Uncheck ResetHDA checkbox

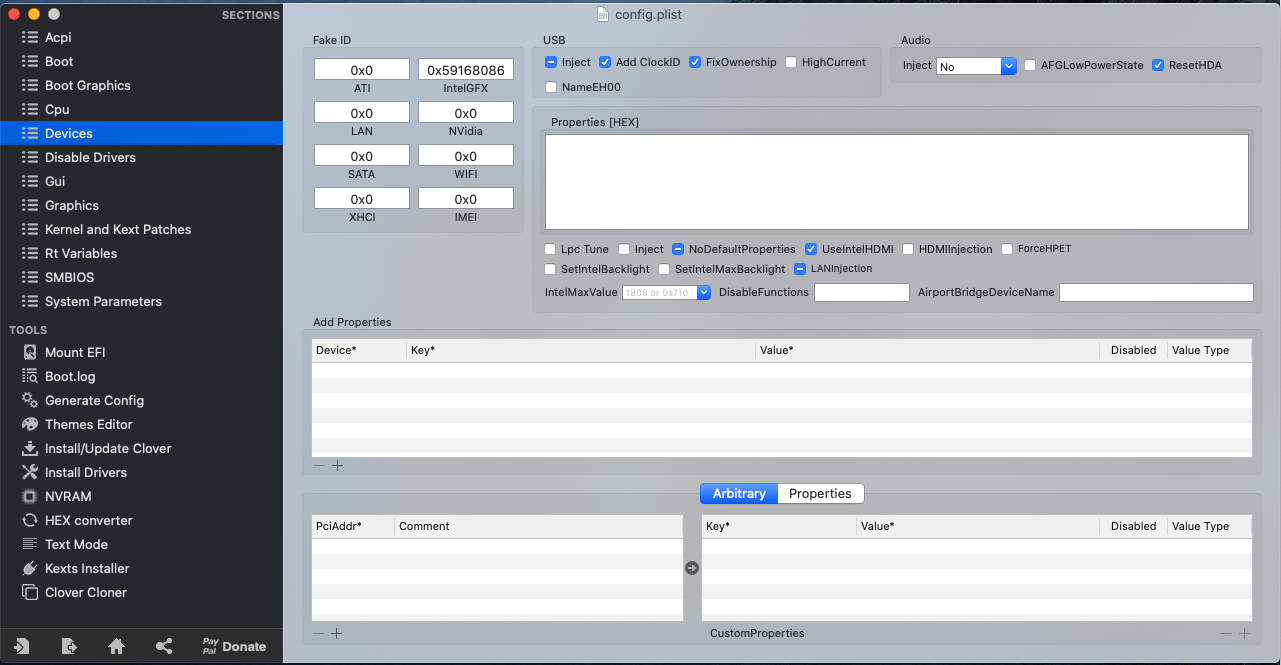[1158, 65]
